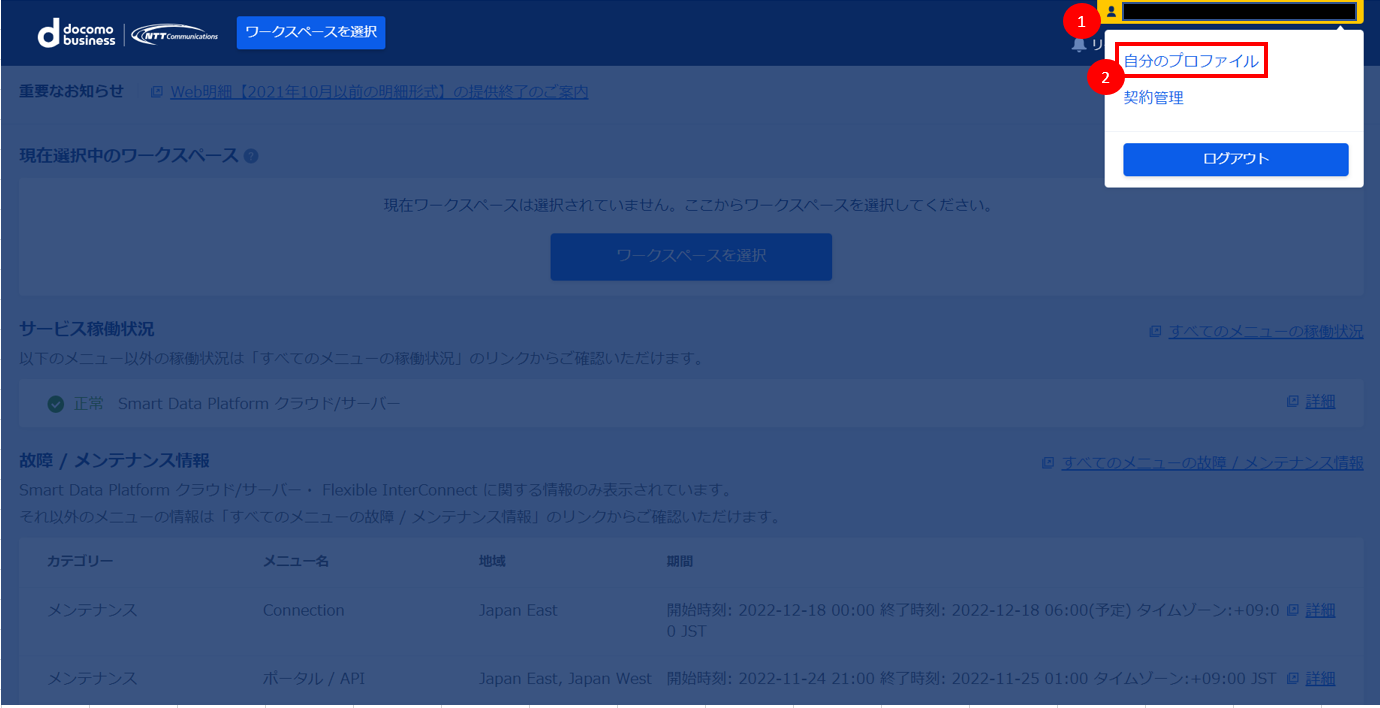Click the yellow user account icon
Screen dimensions: 1380x708
click(x=1111, y=12)
